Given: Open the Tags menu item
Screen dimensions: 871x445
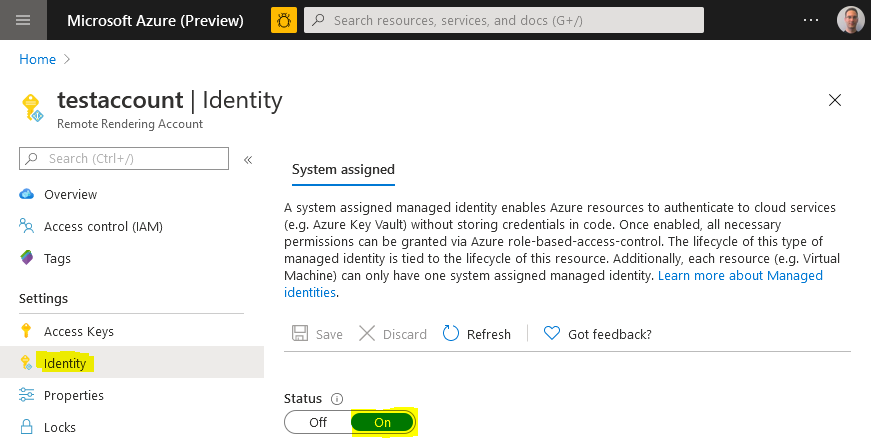Looking at the screenshot, I should (x=57, y=258).
